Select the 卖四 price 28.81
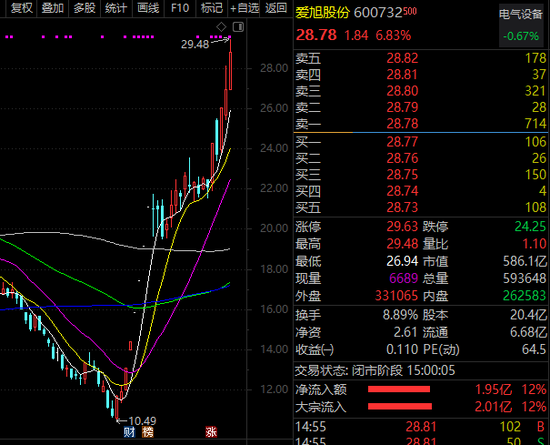Screen dimensions: 550x445 [402, 75]
